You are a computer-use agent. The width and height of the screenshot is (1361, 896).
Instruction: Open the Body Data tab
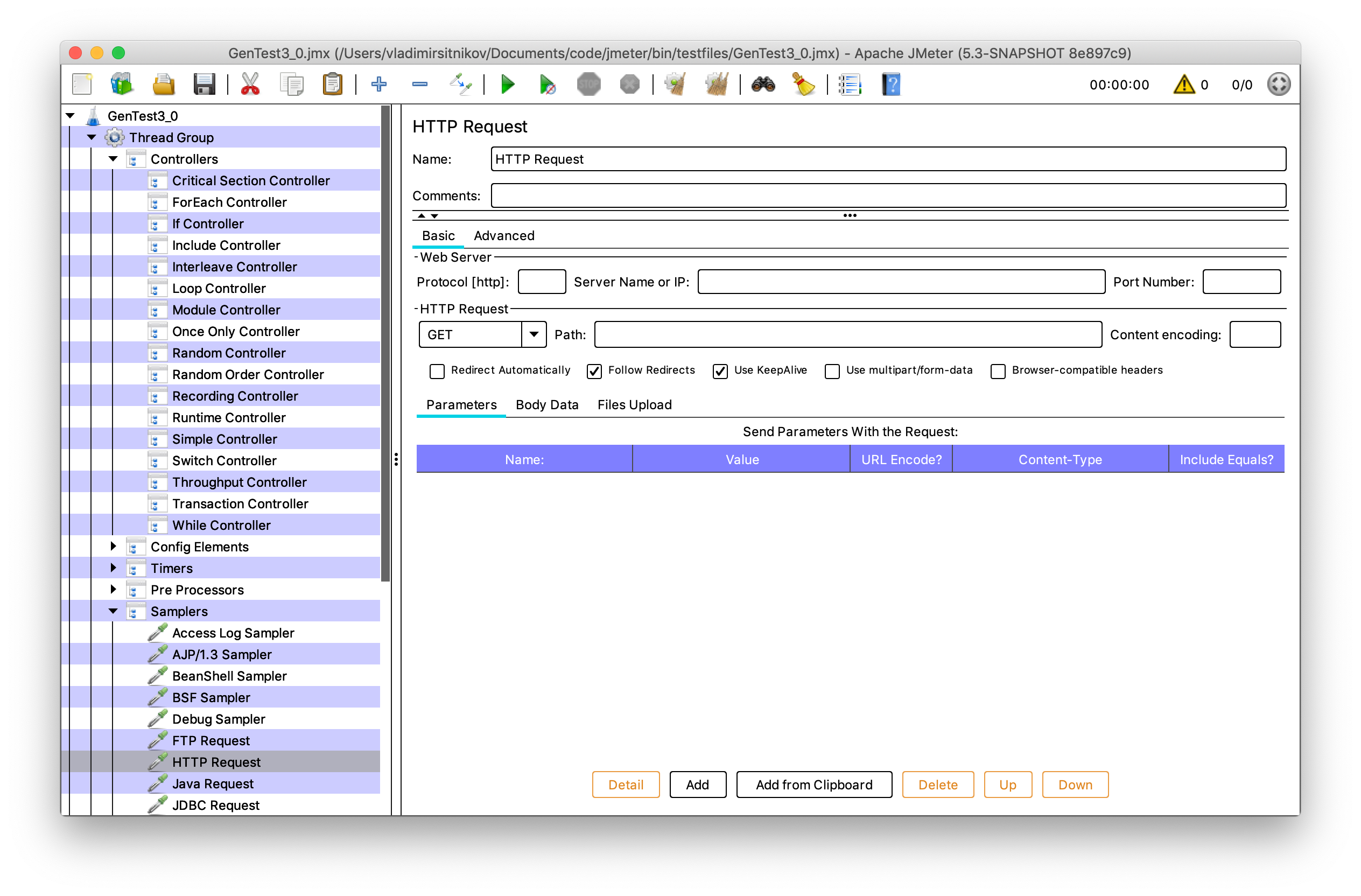point(546,405)
